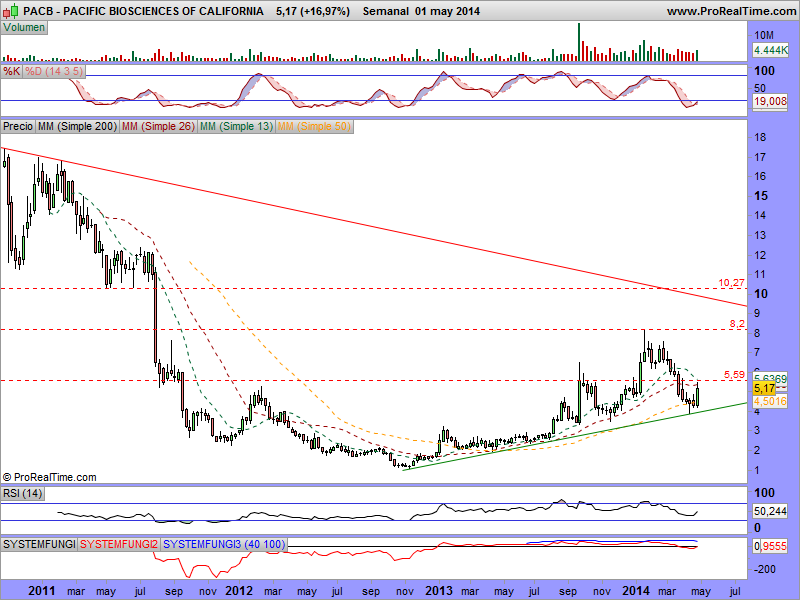Click the 50,244 RSI value

(770, 511)
